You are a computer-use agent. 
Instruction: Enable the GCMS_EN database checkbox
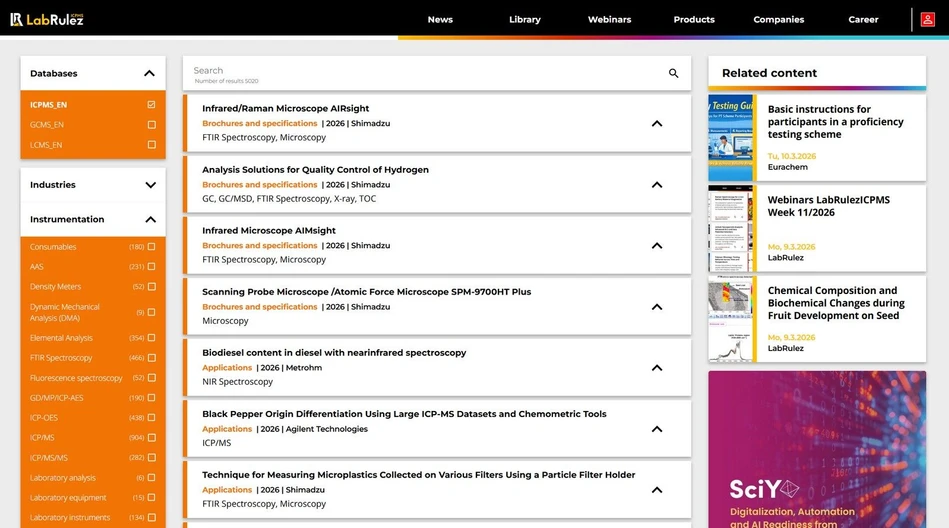click(151, 125)
